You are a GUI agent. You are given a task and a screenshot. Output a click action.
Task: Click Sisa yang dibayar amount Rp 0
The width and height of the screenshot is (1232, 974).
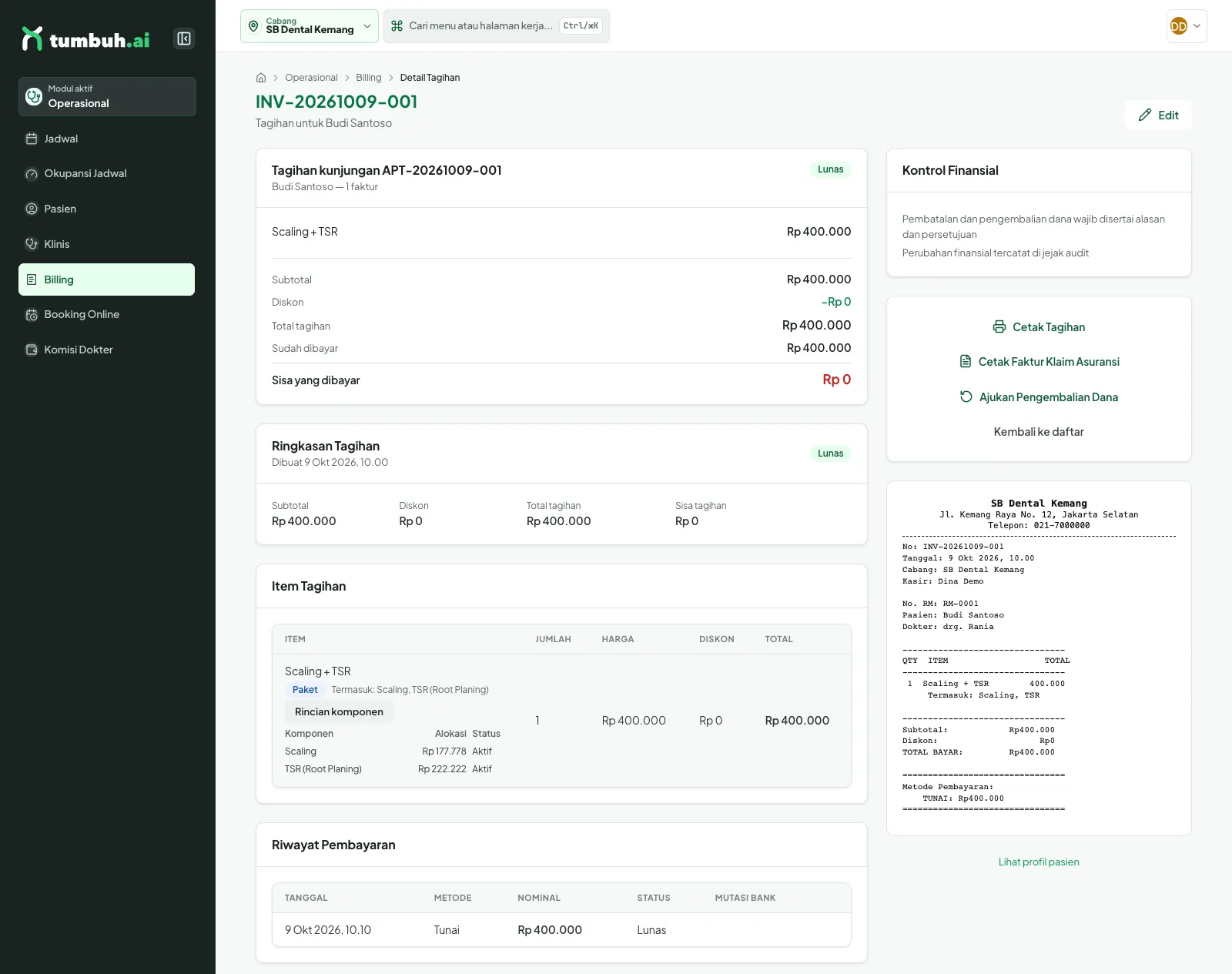836,380
